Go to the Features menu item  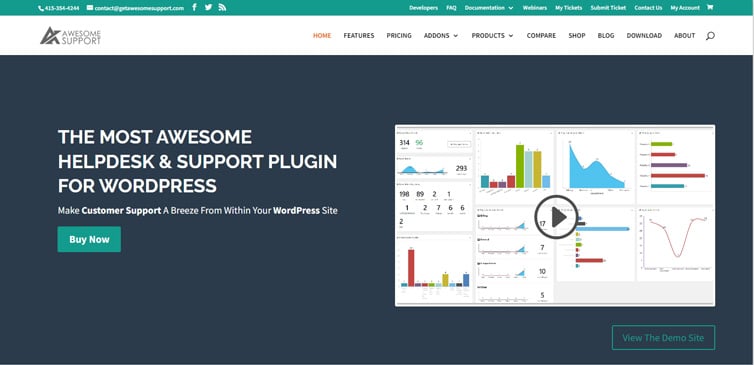pyautogui.click(x=359, y=36)
